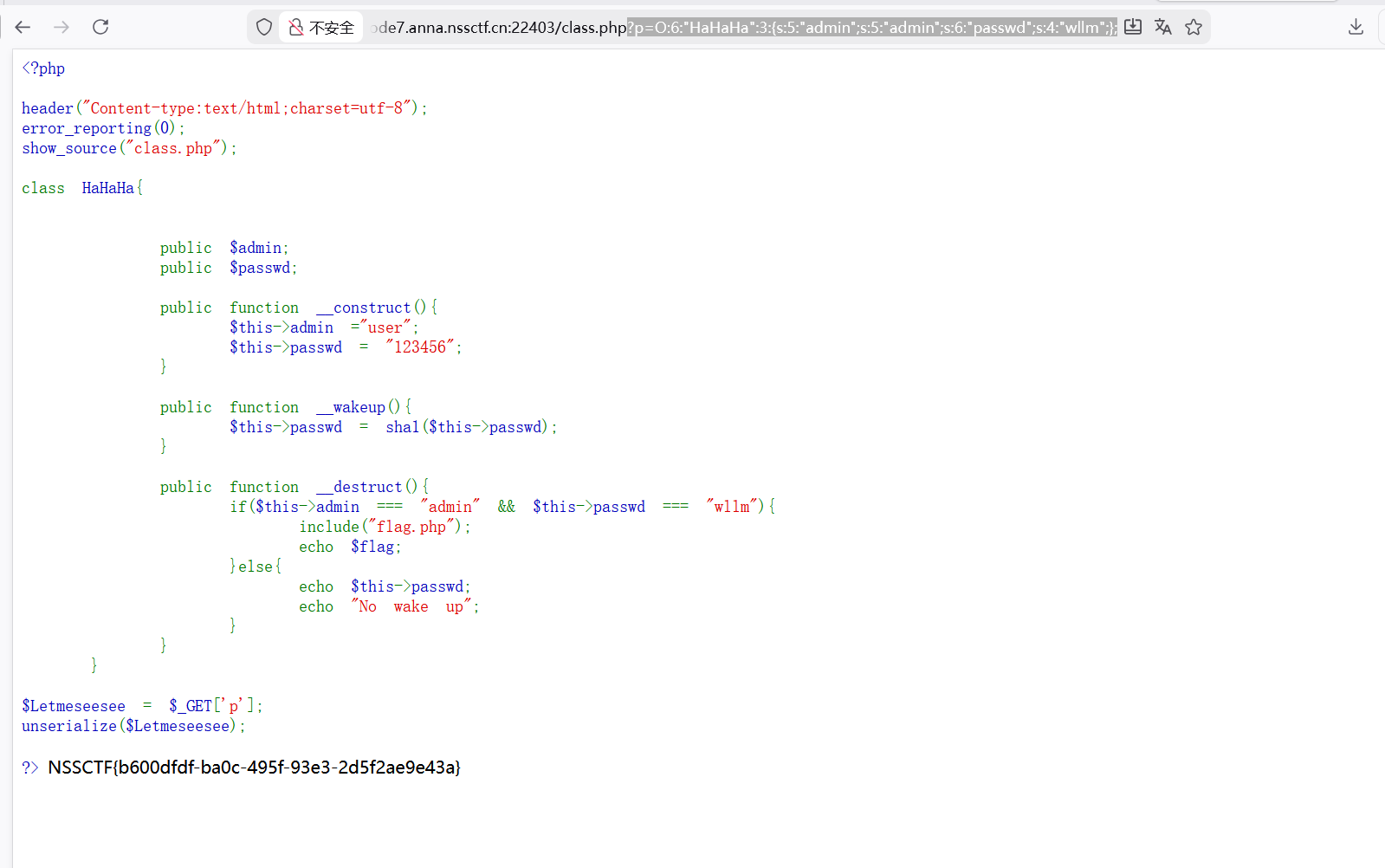The image size is (1385, 868).
Task: Click the include("flag.php") line
Action: click(x=385, y=527)
